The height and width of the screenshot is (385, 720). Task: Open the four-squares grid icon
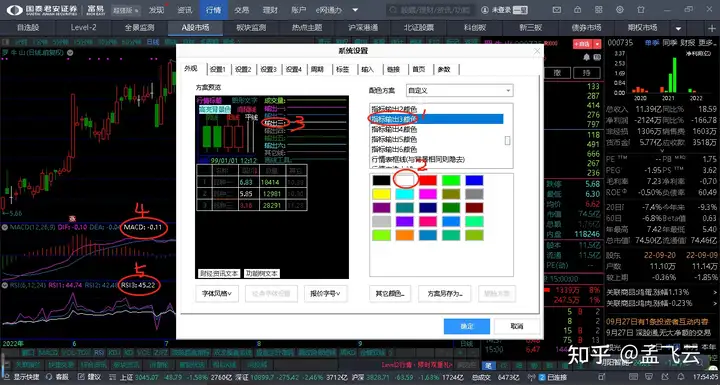coord(599,10)
